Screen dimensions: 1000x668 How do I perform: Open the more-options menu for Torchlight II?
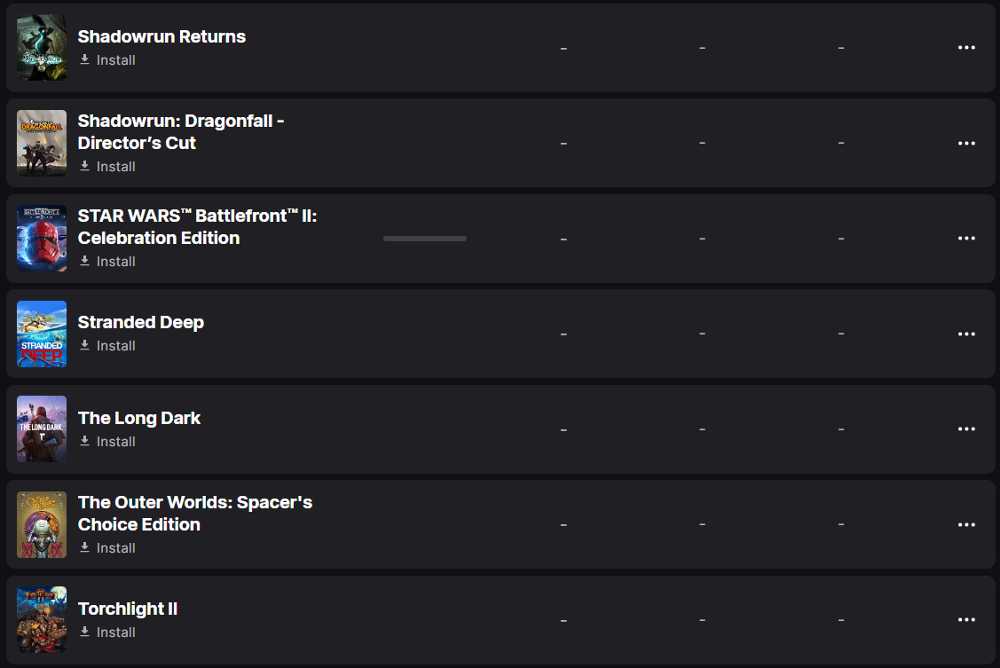(x=966, y=620)
